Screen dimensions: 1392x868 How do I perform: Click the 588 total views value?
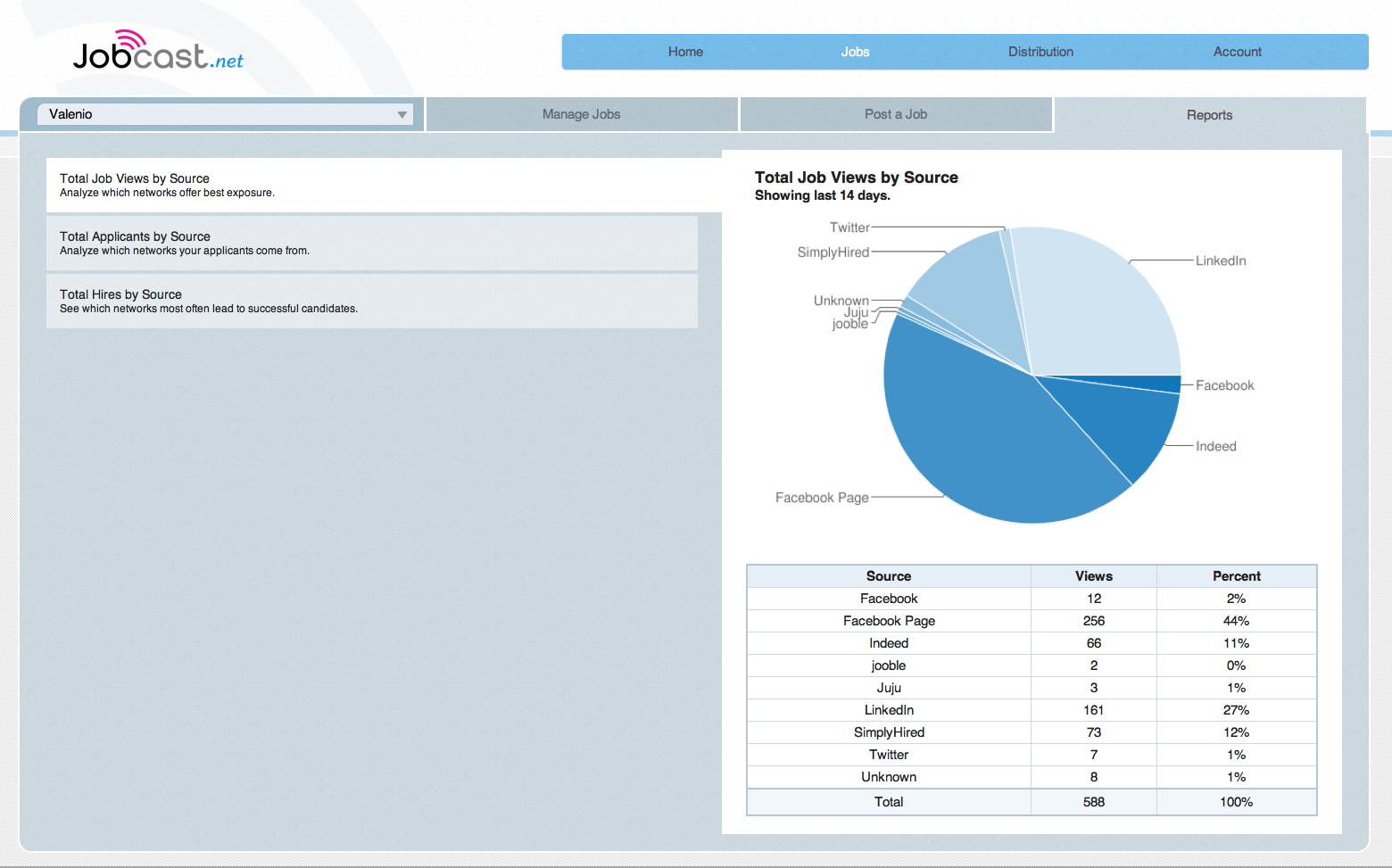click(1094, 802)
